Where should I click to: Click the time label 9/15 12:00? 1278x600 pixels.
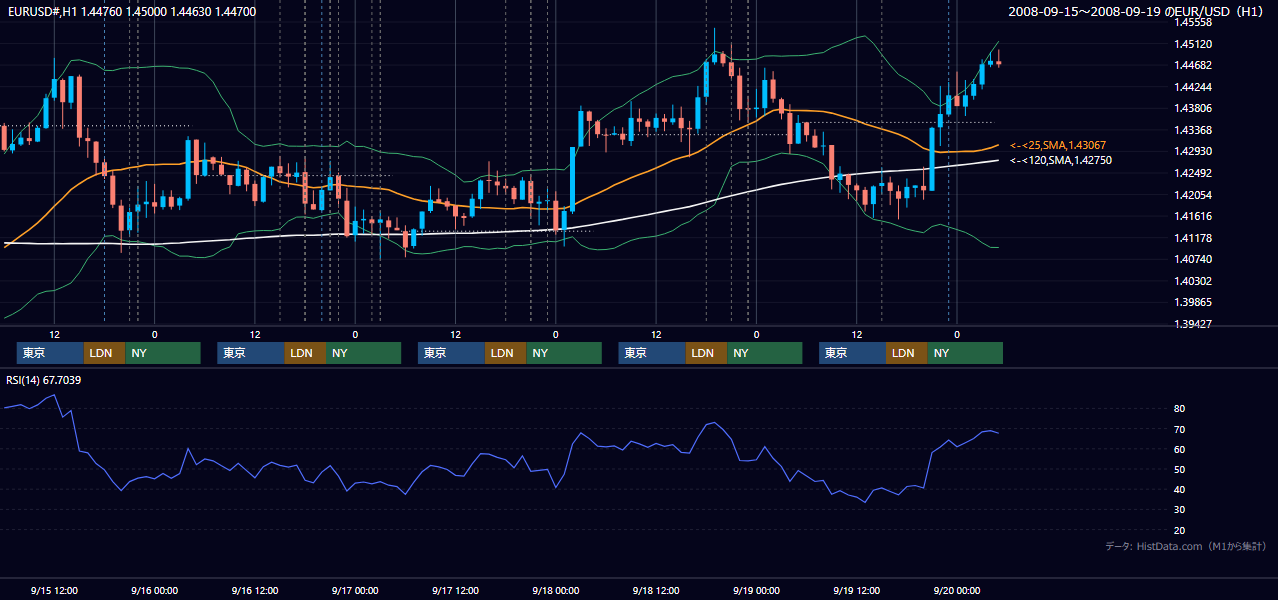point(54,590)
